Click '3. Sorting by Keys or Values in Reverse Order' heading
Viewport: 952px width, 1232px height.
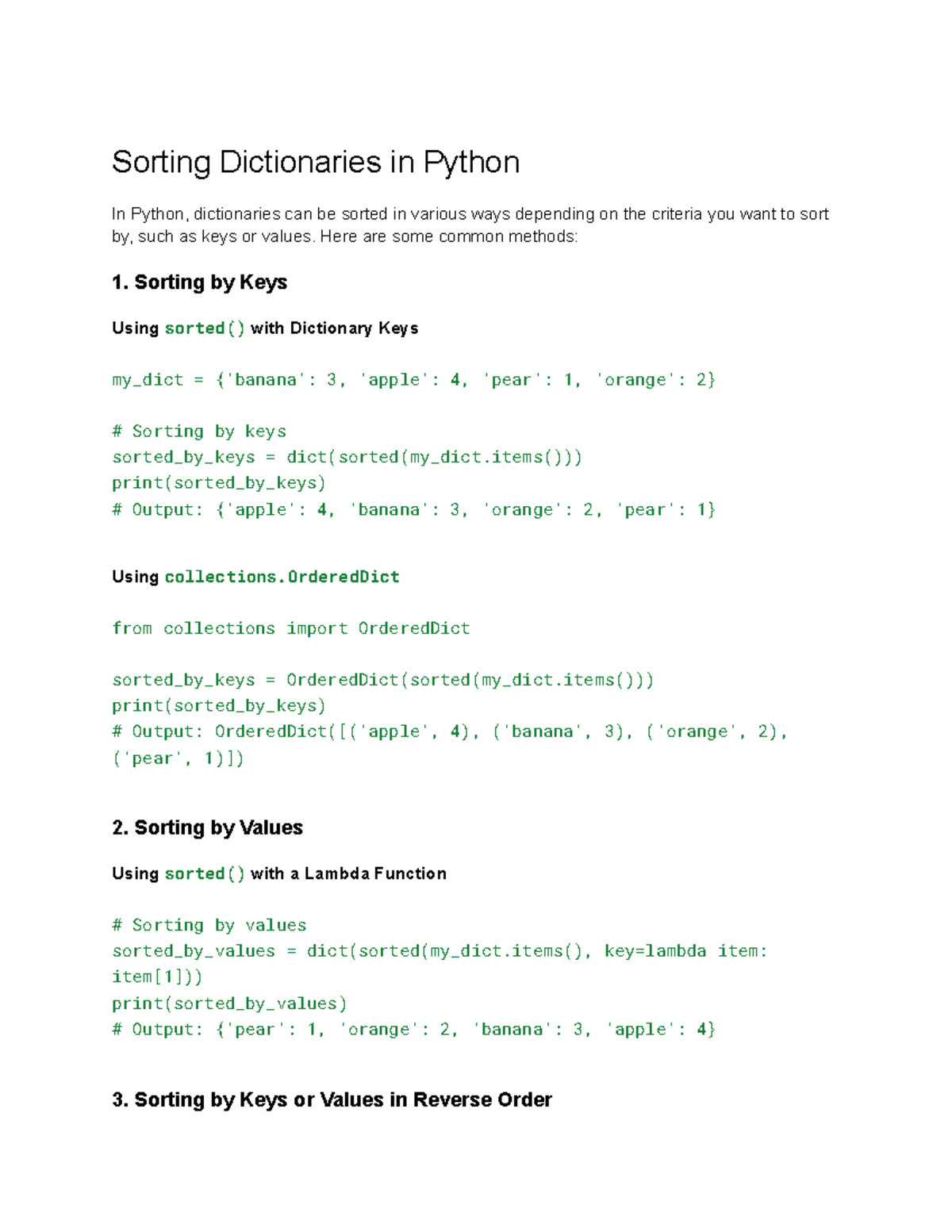coord(332,1100)
